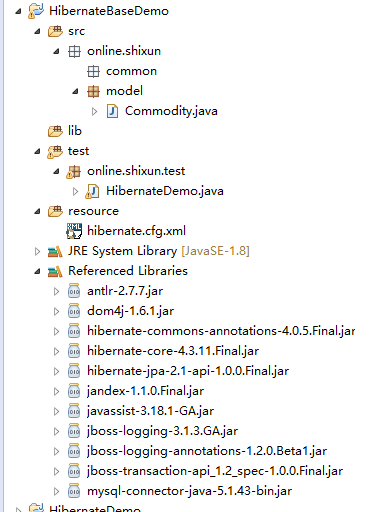Collapse the Referenced Libraries node
The width and height of the screenshot is (389, 512).
click(38, 272)
